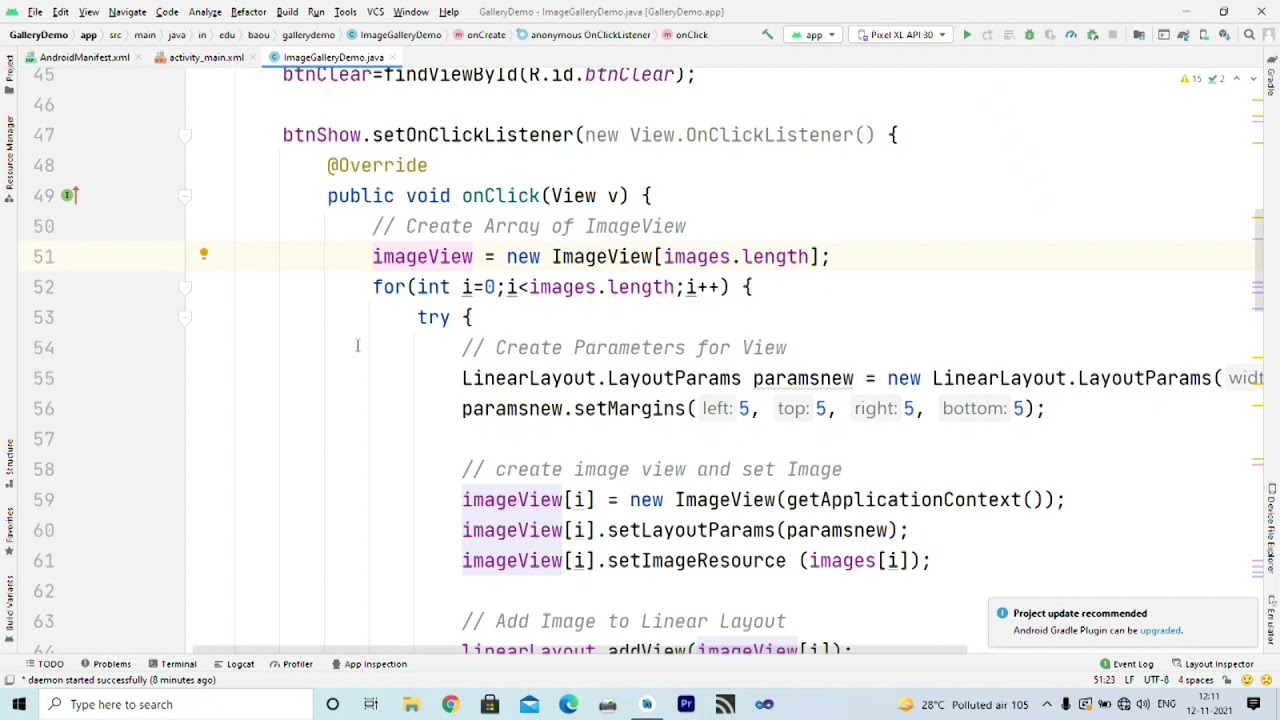Image resolution: width=1280 pixels, height=720 pixels.
Task: Open Google Chrome from the taskbar
Action: 450,704
